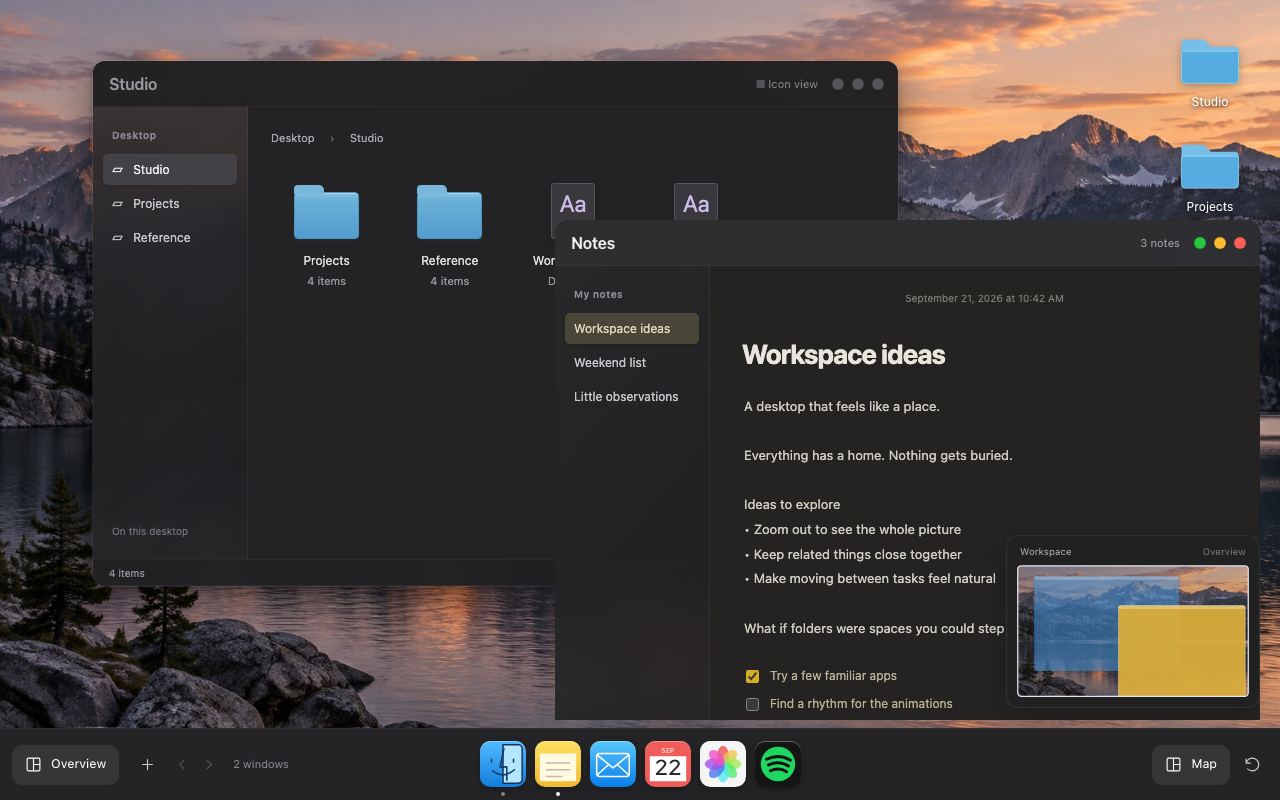Open the Workspace ideas note
The height and width of the screenshot is (800, 1280).
pyautogui.click(x=632, y=328)
